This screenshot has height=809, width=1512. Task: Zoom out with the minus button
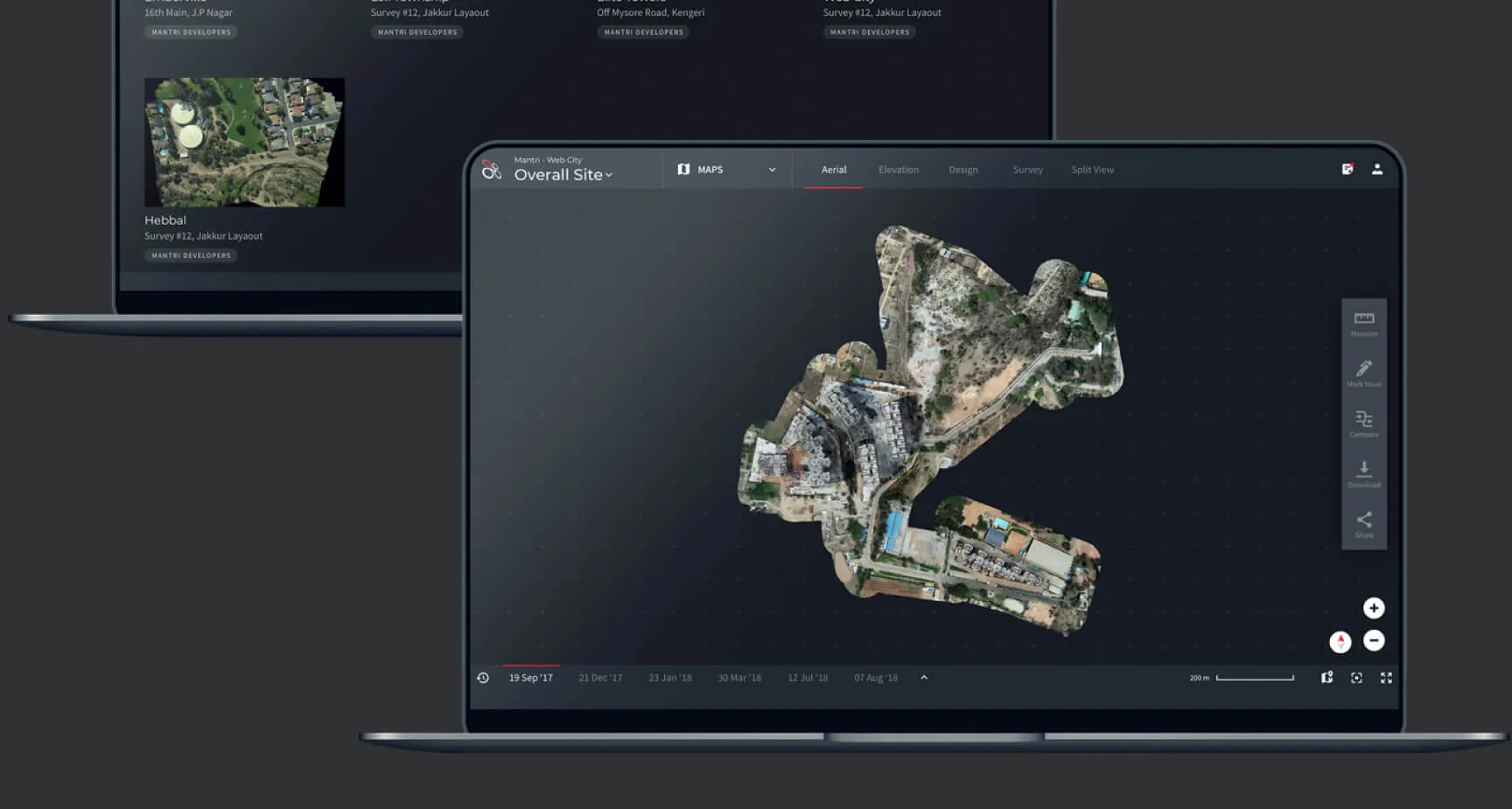coord(1374,640)
